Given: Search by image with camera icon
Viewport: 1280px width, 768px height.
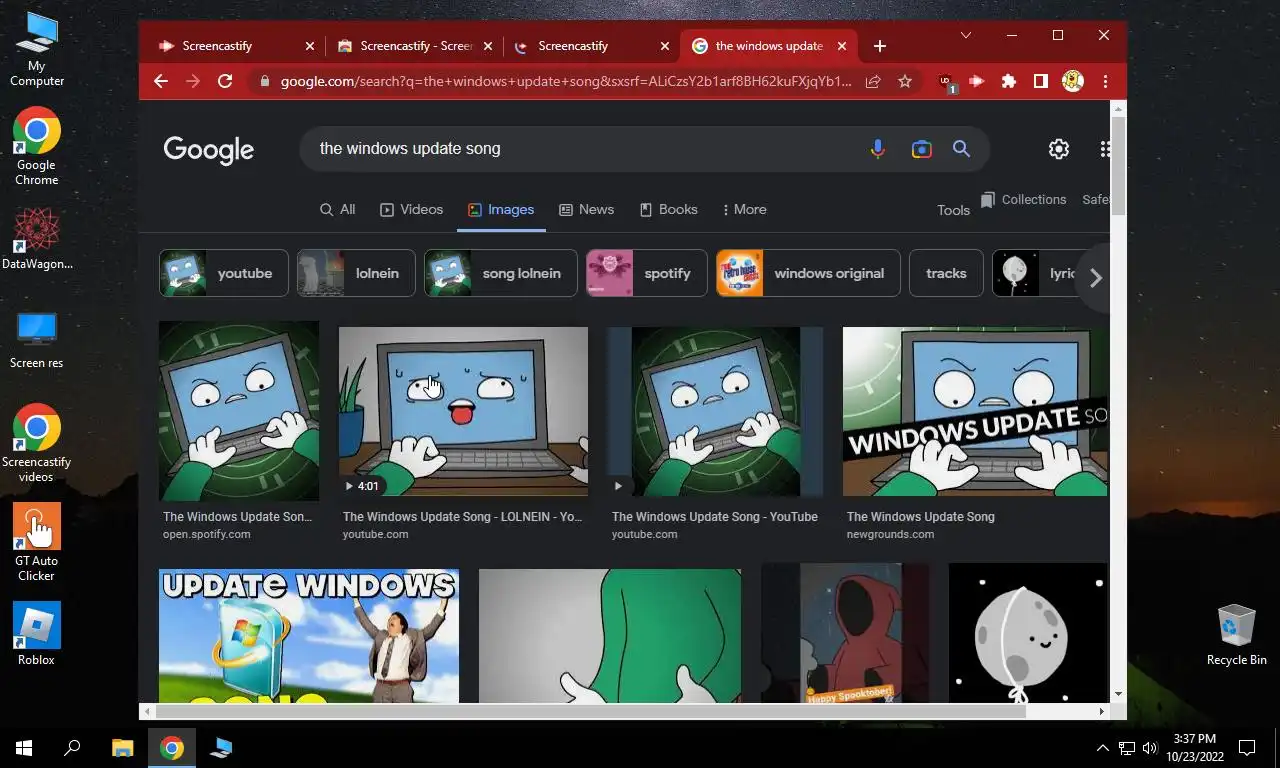Looking at the screenshot, I should point(922,149).
